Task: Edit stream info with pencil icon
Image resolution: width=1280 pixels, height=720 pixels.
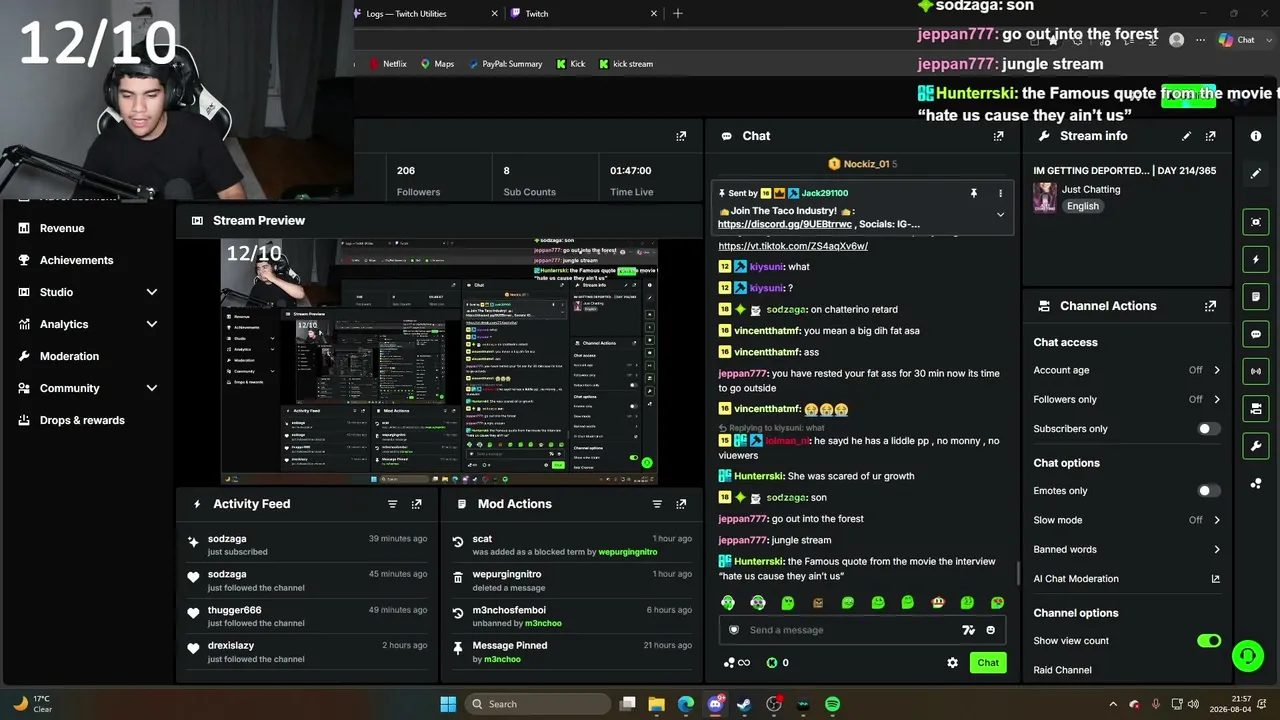Action: [x=1186, y=136]
